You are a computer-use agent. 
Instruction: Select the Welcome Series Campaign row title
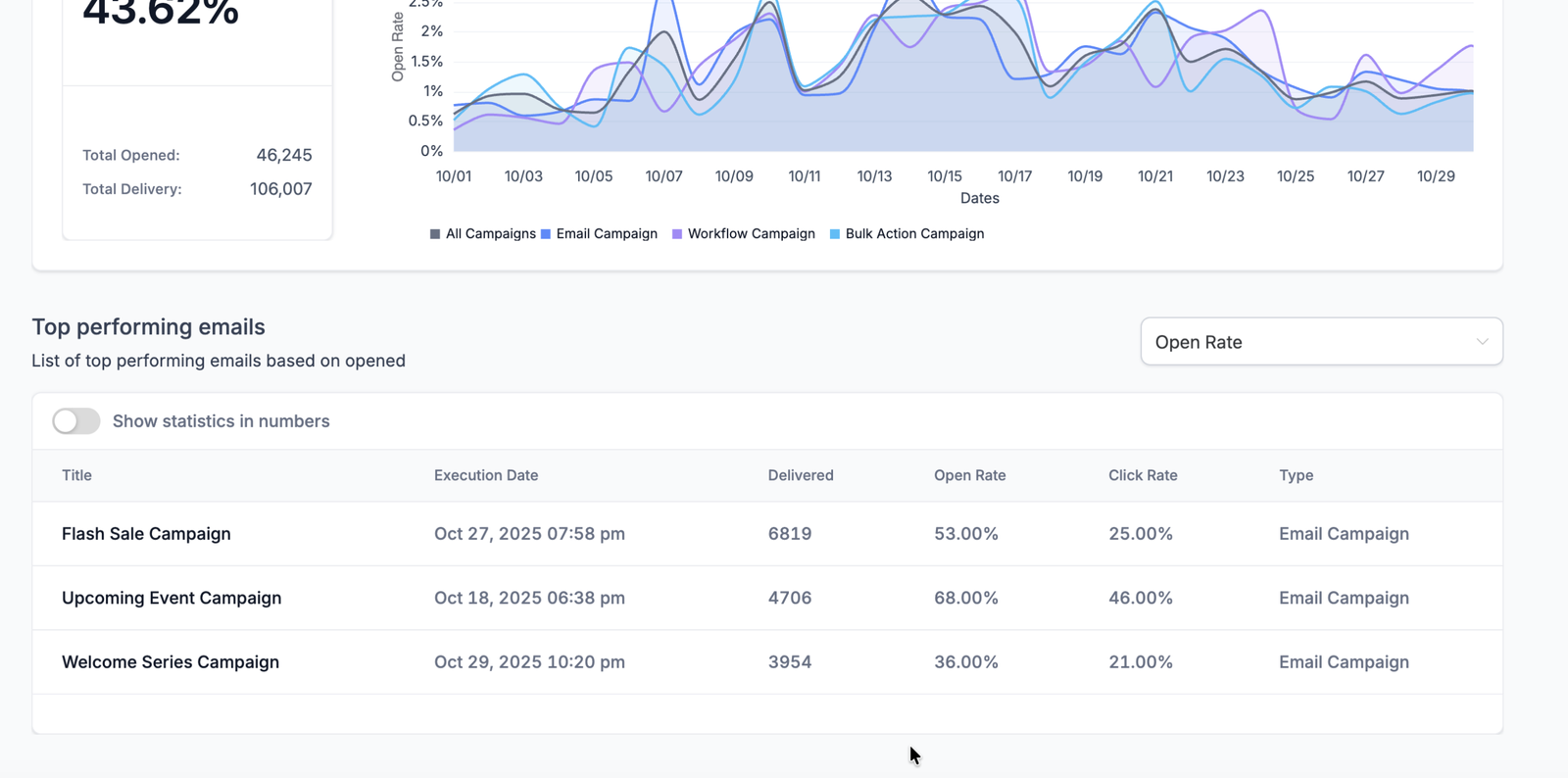pyautogui.click(x=171, y=662)
